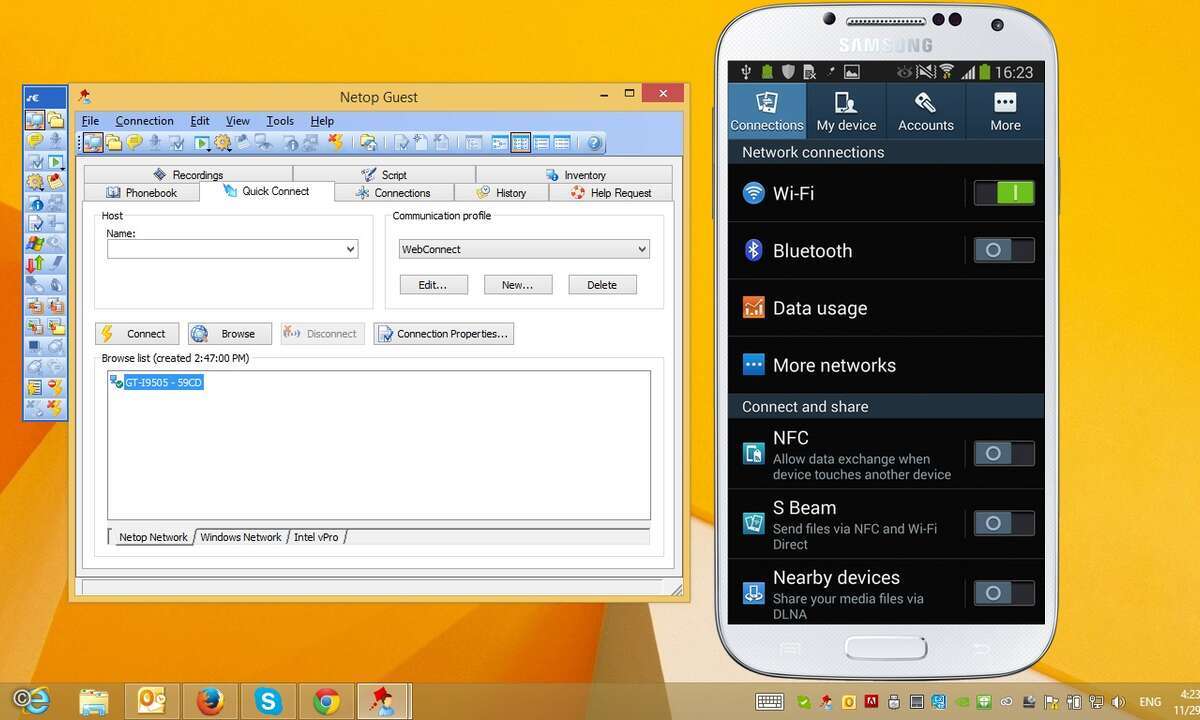Select the Windows Network browse tab
1200x720 pixels.
click(241, 537)
